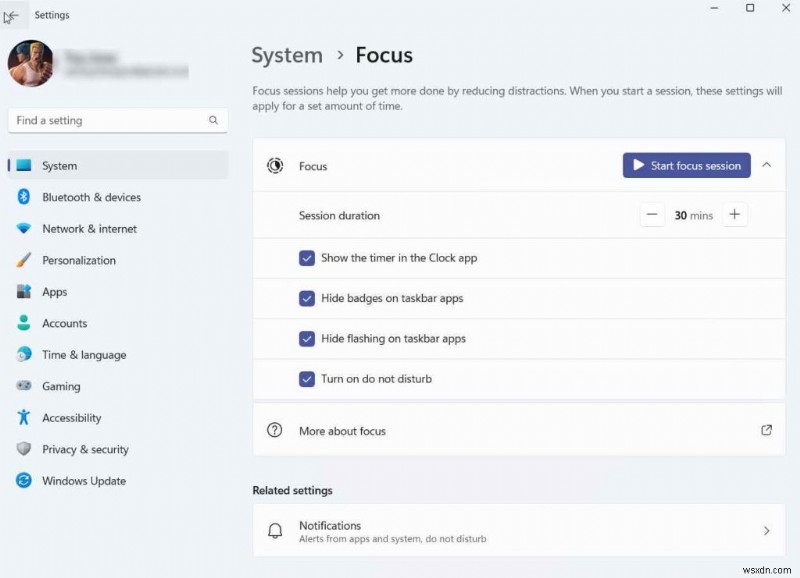Click the Bluetooth & devices icon
The height and width of the screenshot is (578, 800).
coord(24,197)
